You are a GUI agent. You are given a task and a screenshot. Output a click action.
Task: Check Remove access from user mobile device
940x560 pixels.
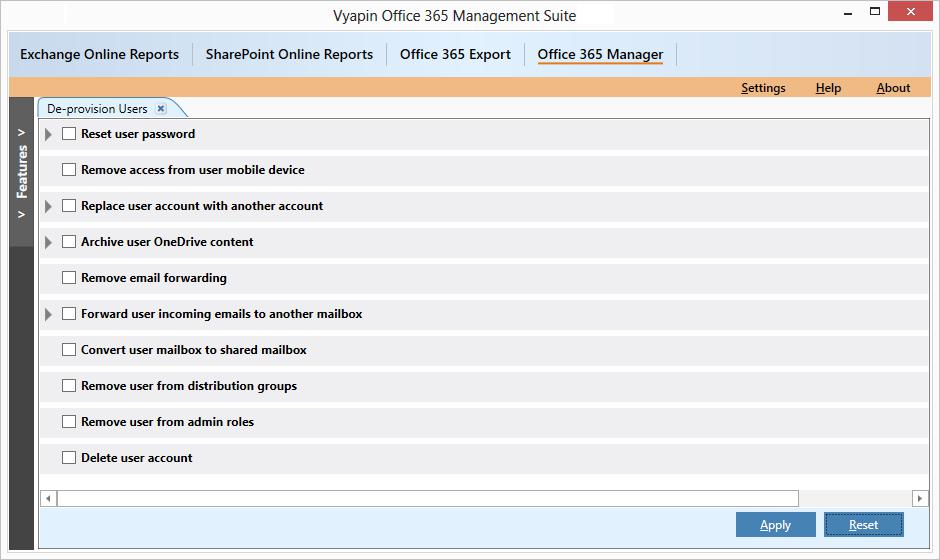[x=69, y=170]
